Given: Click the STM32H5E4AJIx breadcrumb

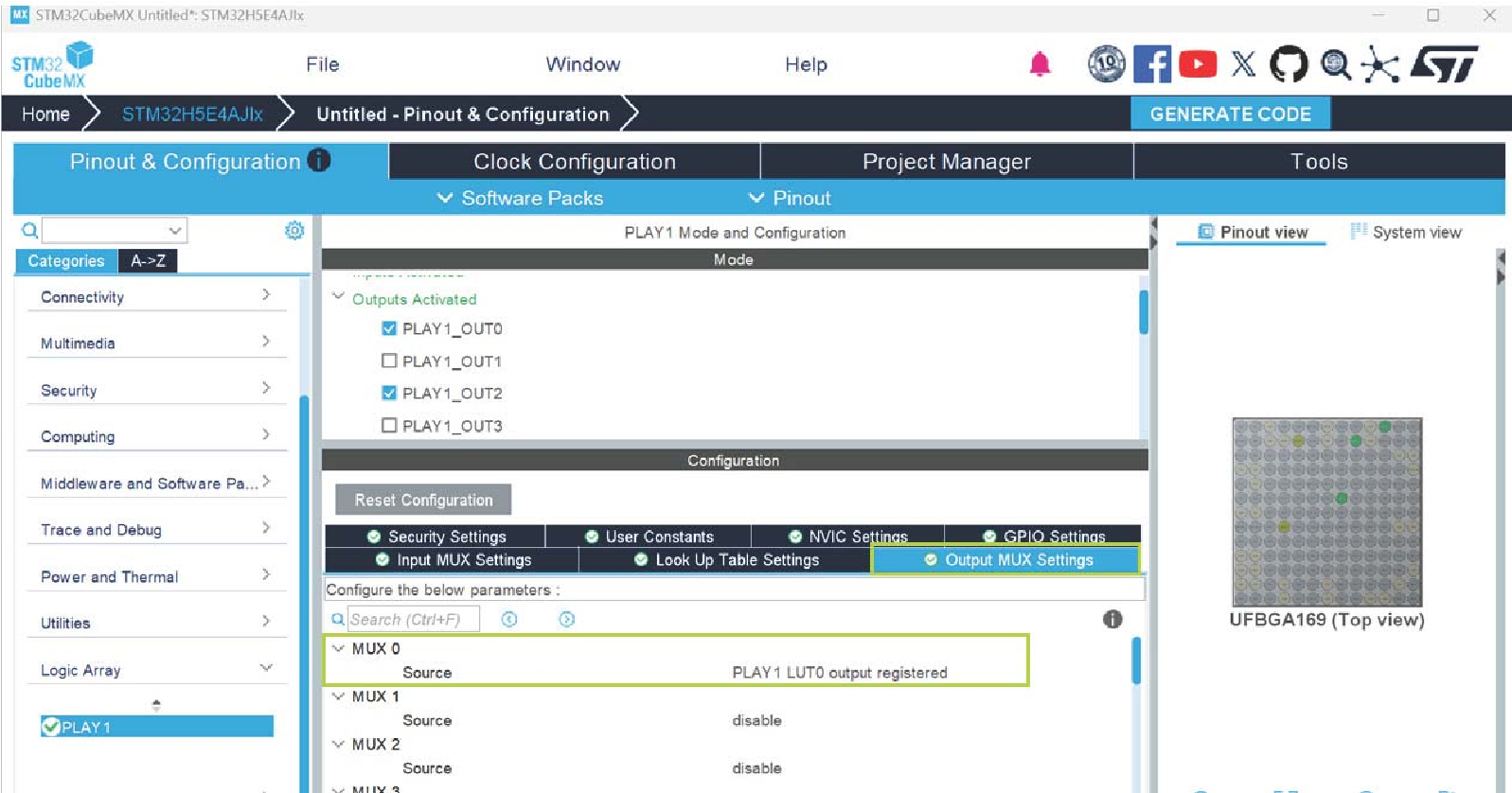Looking at the screenshot, I should [x=192, y=115].
